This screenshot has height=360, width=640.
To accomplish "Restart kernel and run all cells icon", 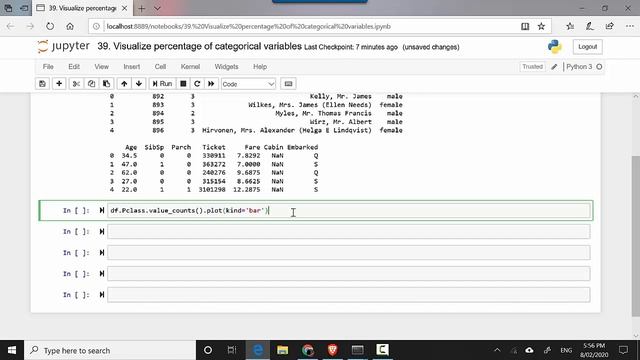I will 211,84.
